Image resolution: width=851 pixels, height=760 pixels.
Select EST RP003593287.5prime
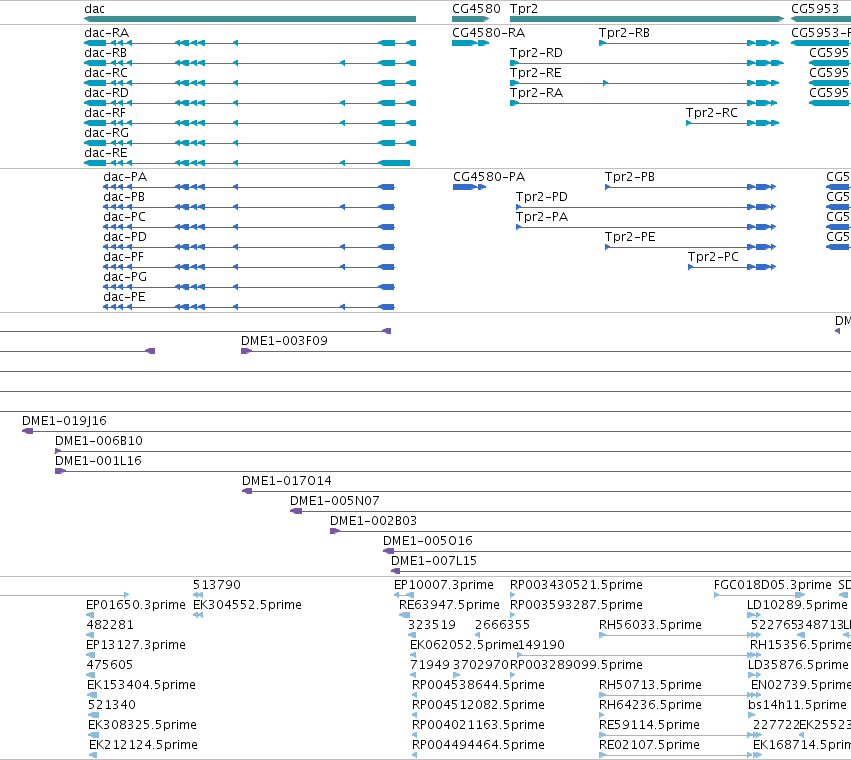click(x=576, y=605)
